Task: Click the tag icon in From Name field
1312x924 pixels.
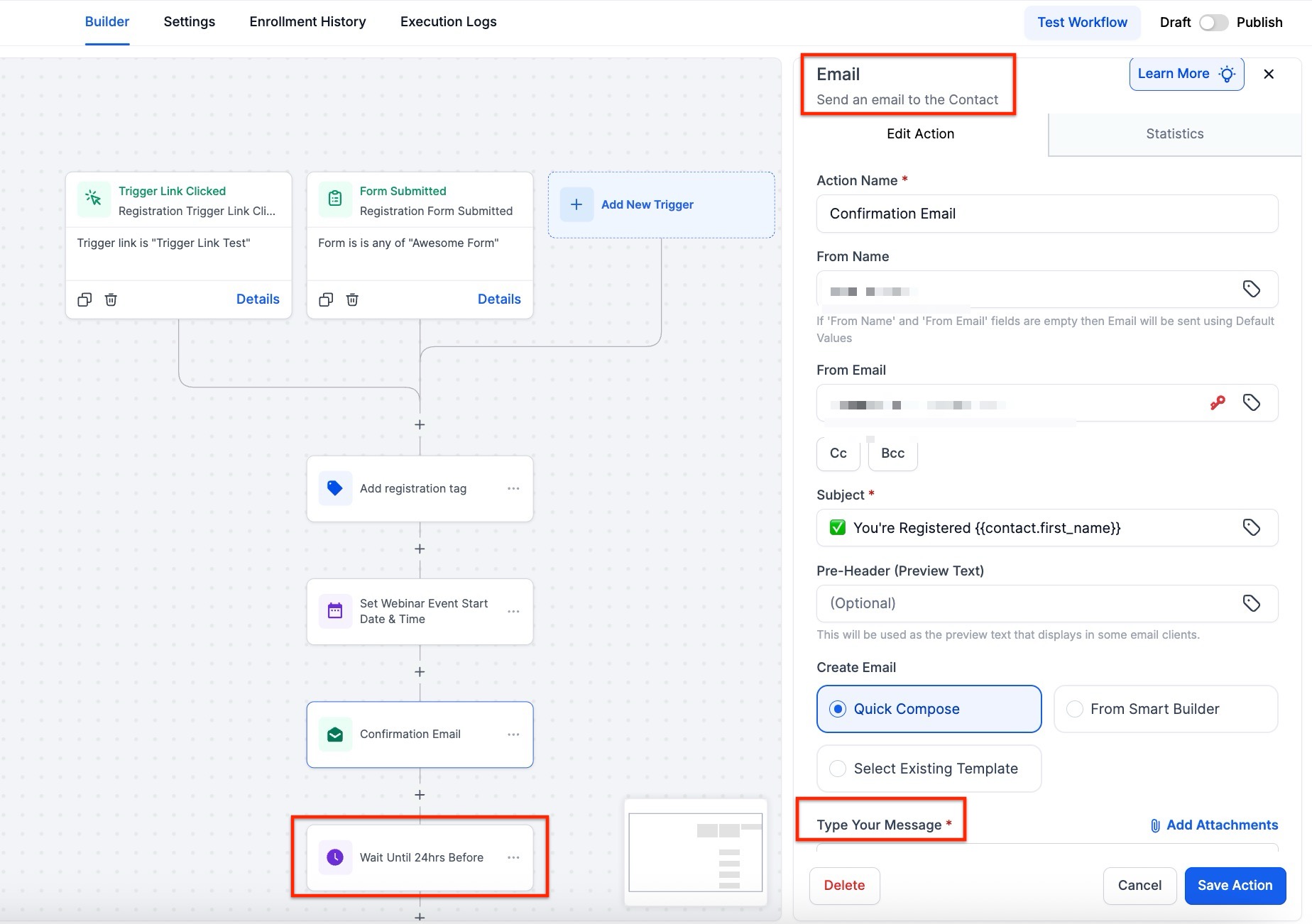Action: 1251,289
